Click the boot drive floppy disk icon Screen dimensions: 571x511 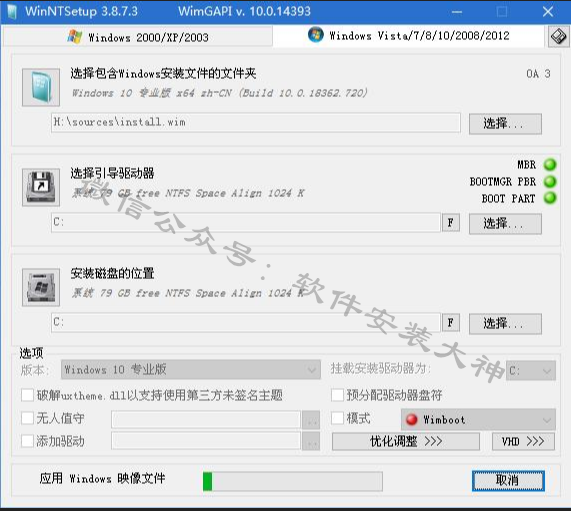(x=41, y=187)
